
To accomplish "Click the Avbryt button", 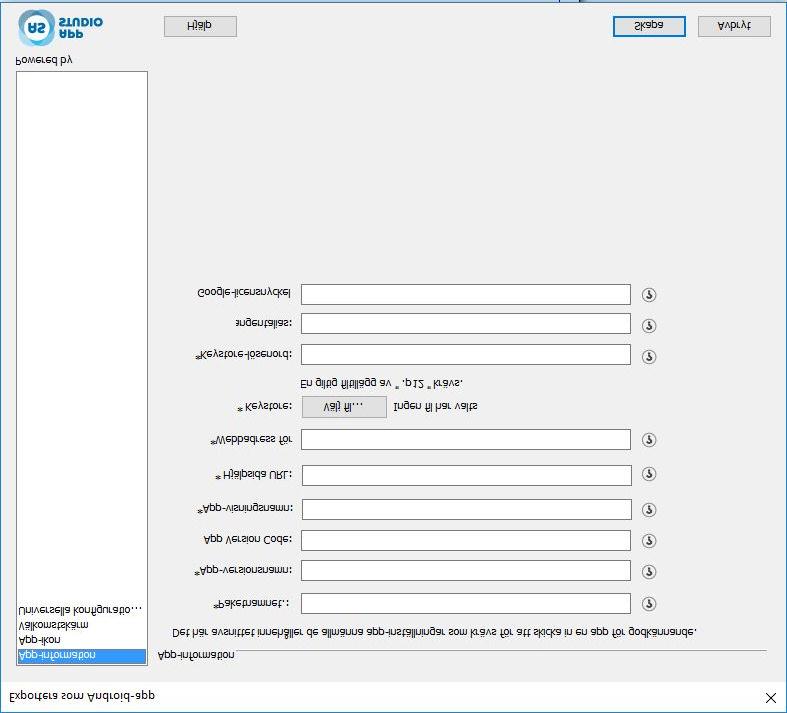I will click(734, 26).
